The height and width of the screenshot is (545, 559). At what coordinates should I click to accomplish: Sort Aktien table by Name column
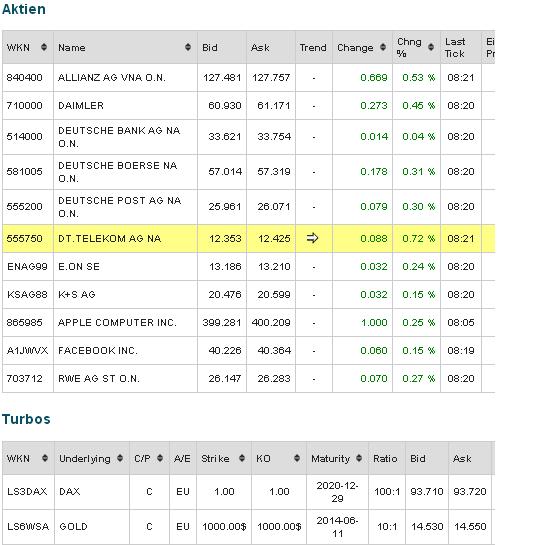[x=188, y=47]
